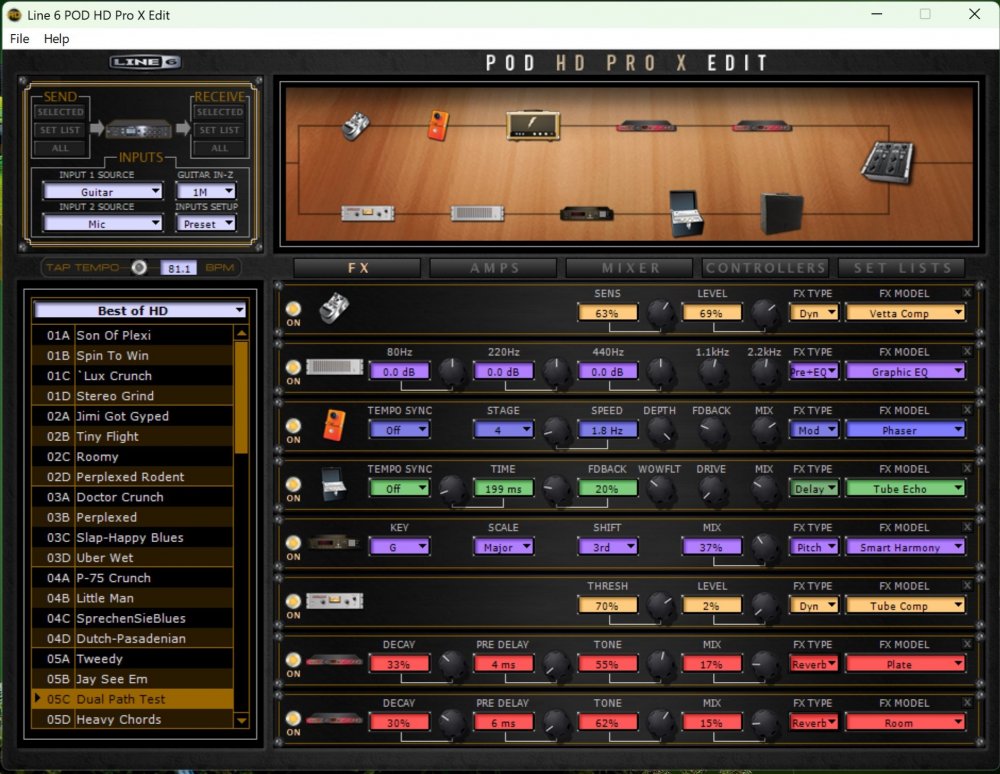Image resolution: width=1000 pixels, height=774 pixels.
Task: Toggle the Vetta Comp effect ON button
Action: pos(293,309)
